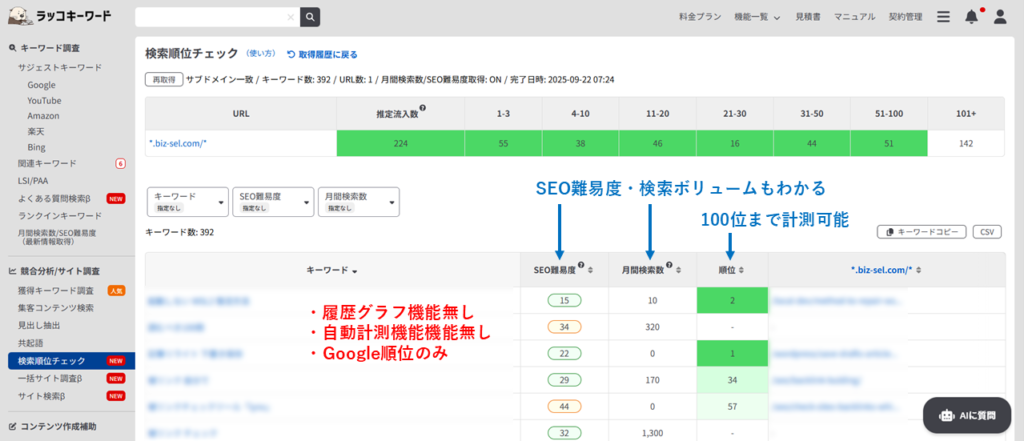This screenshot has height=441, width=1024.
Task: Click the キーワードコピー button
Action: click(921, 232)
